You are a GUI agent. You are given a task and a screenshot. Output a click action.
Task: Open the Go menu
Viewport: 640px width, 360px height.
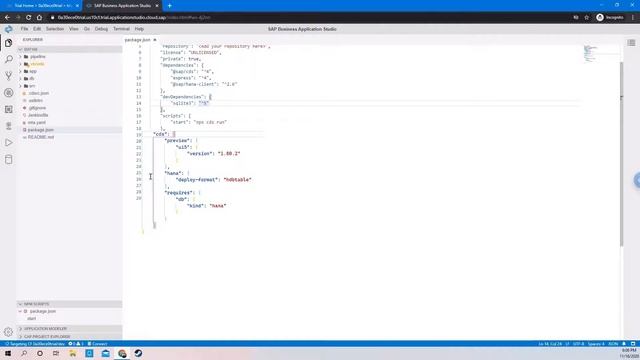click(87, 29)
